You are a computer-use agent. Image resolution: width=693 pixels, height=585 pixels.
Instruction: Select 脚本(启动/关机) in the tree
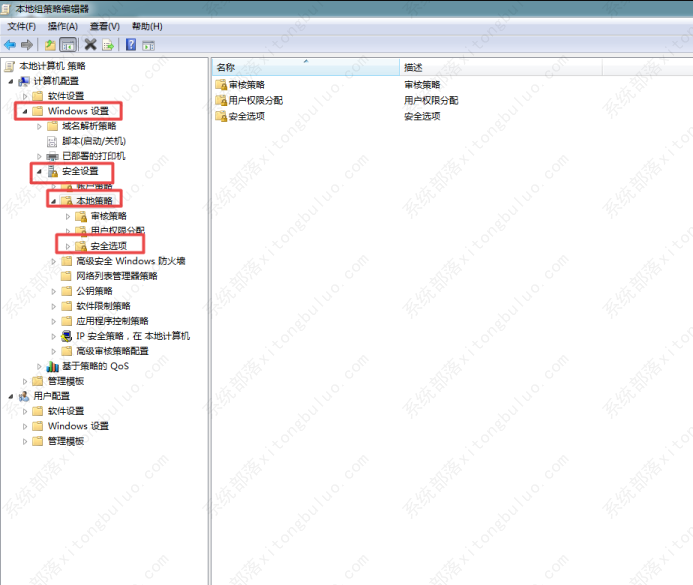coord(94,141)
